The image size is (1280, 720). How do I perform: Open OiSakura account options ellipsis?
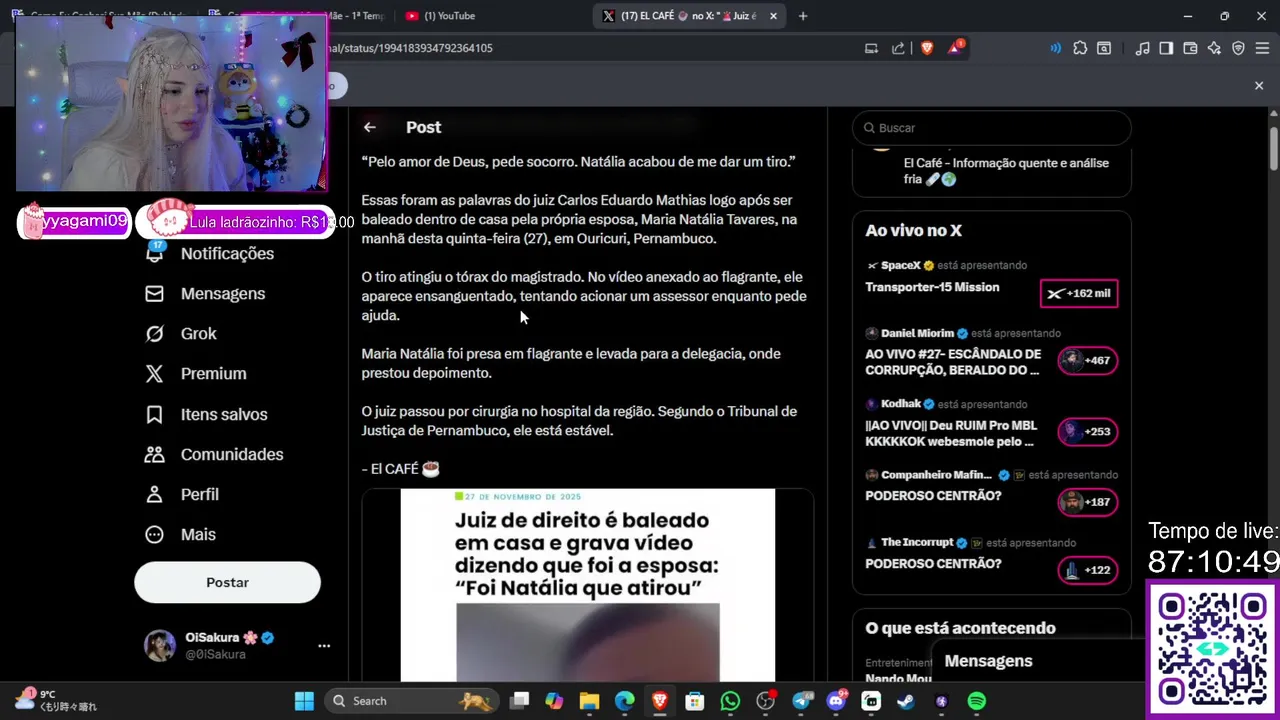pos(324,646)
